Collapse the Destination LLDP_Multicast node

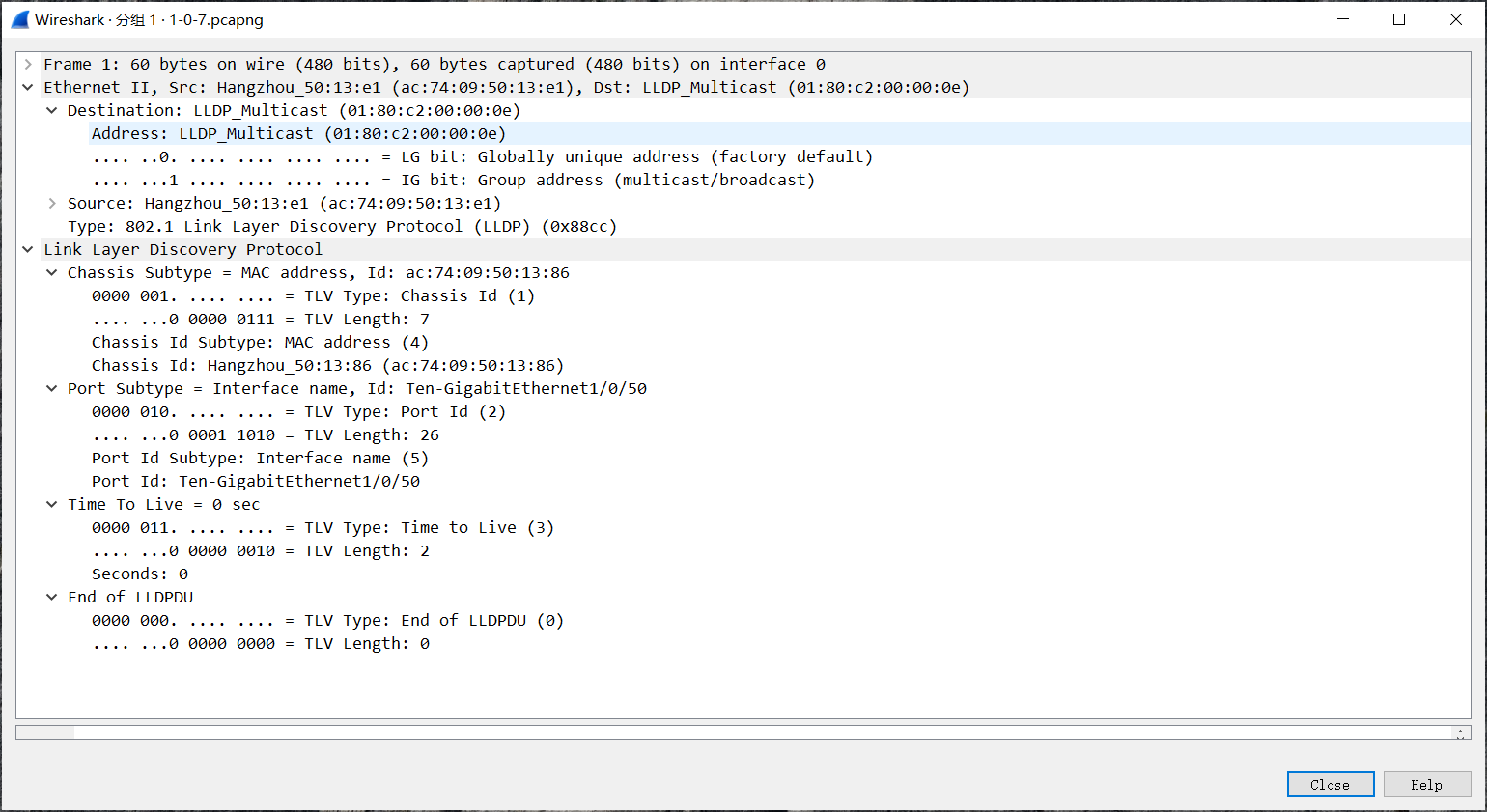tap(52, 111)
